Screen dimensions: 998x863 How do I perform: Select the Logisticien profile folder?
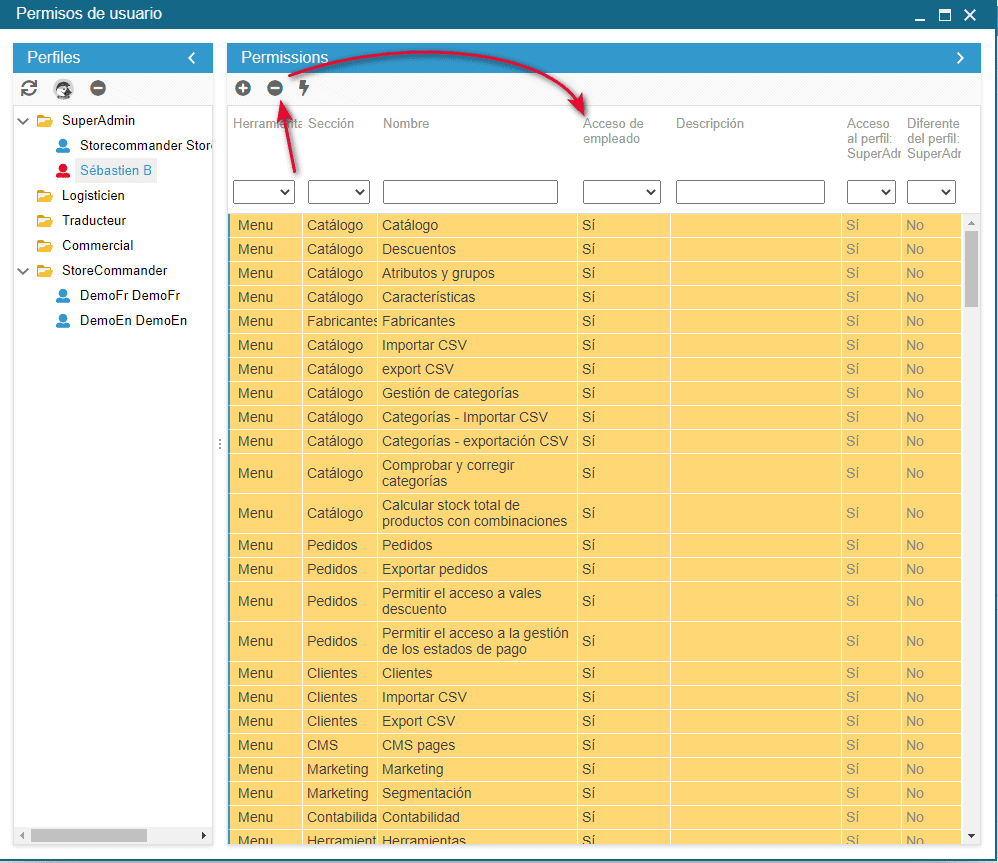click(93, 196)
